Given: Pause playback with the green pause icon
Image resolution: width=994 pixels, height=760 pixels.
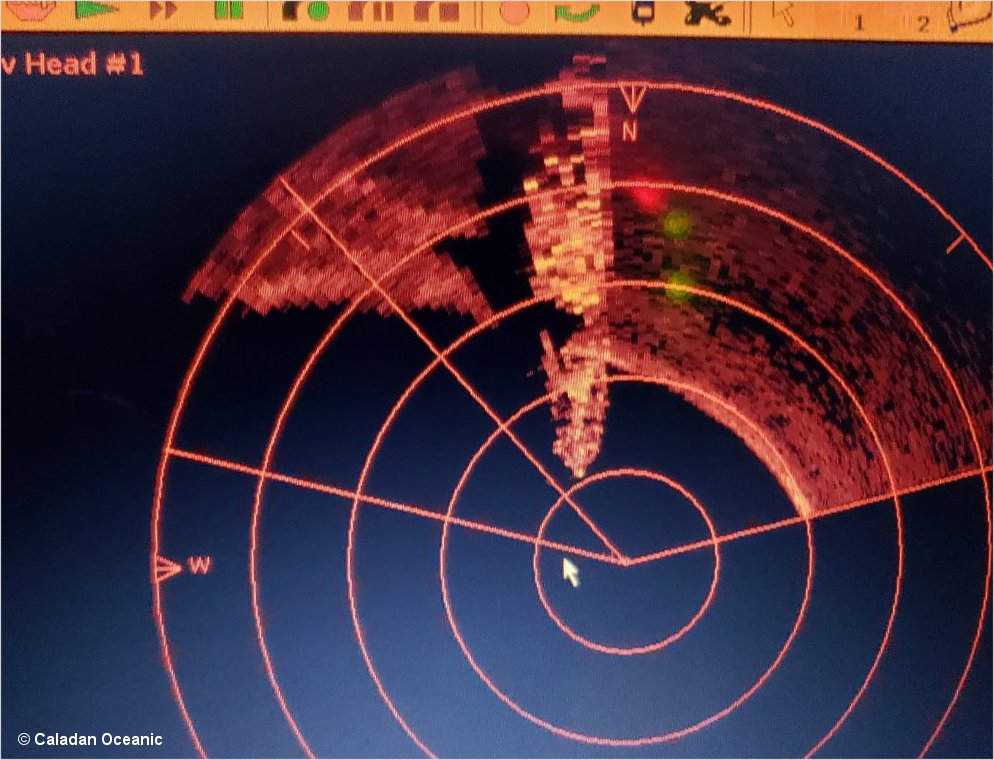Looking at the screenshot, I should point(228,10).
